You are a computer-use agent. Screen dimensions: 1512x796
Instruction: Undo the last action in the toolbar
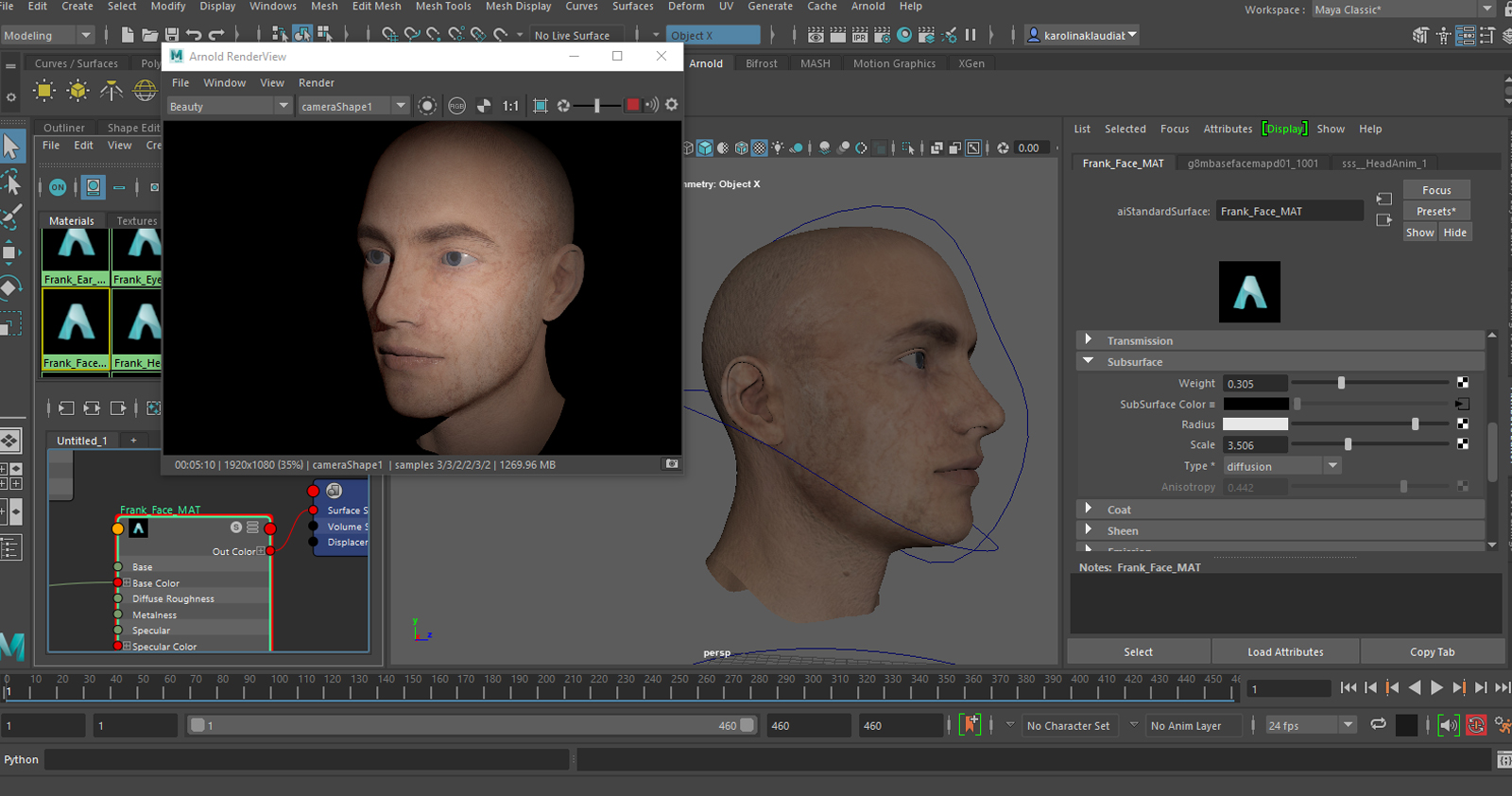pyautogui.click(x=194, y=35)
